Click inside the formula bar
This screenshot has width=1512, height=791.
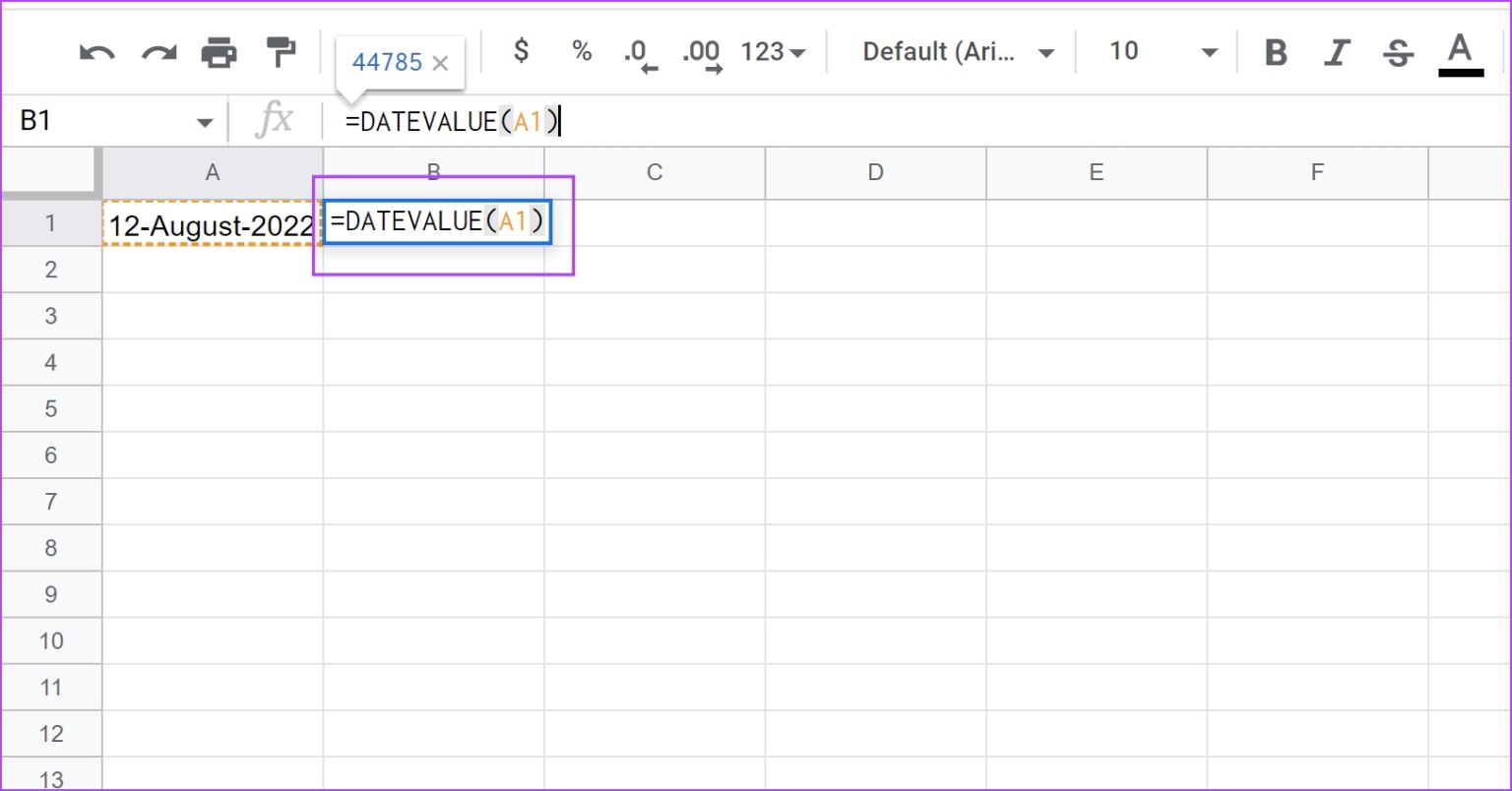pyautogui.click(x=689, y=121)
